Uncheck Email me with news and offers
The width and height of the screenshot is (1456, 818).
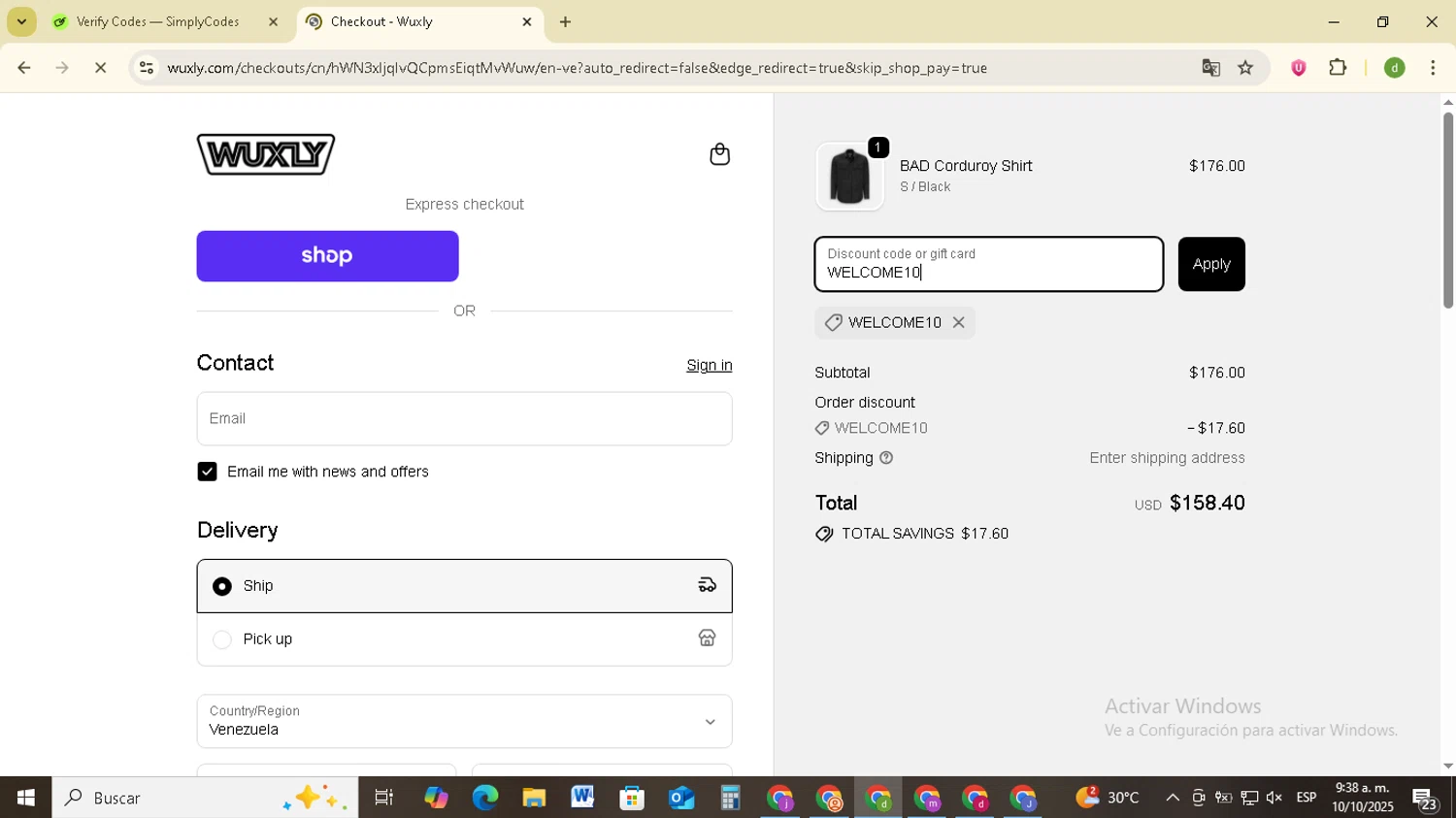[x=207, y=472]
